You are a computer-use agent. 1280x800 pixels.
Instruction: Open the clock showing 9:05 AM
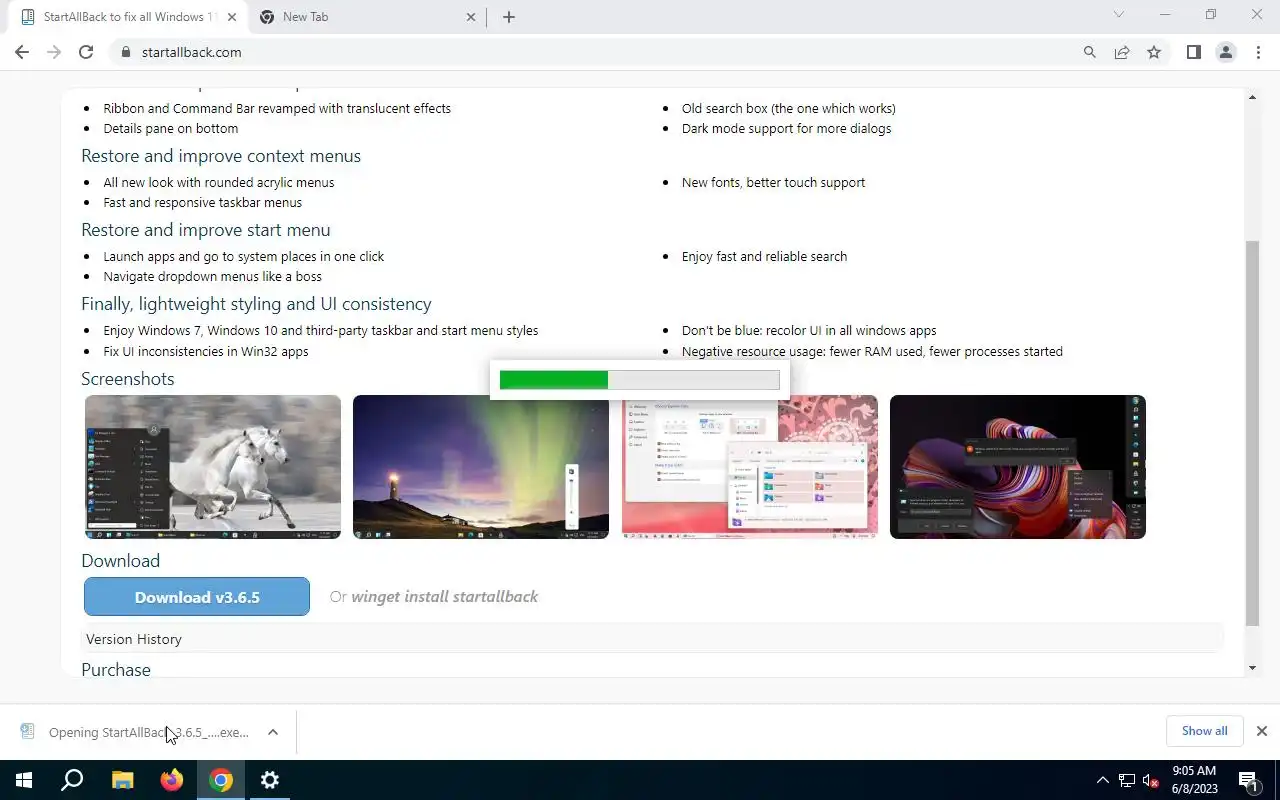[1194, 780]
